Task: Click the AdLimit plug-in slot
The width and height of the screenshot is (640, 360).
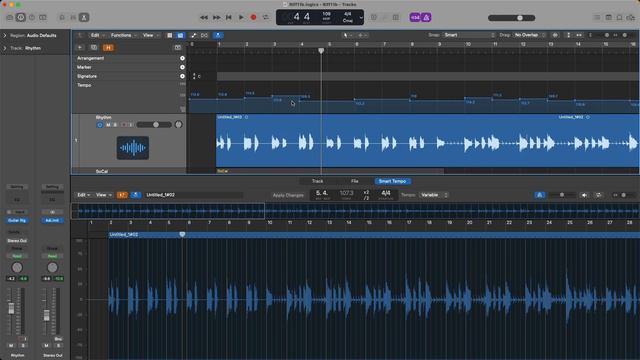Action: click(52, 220)
